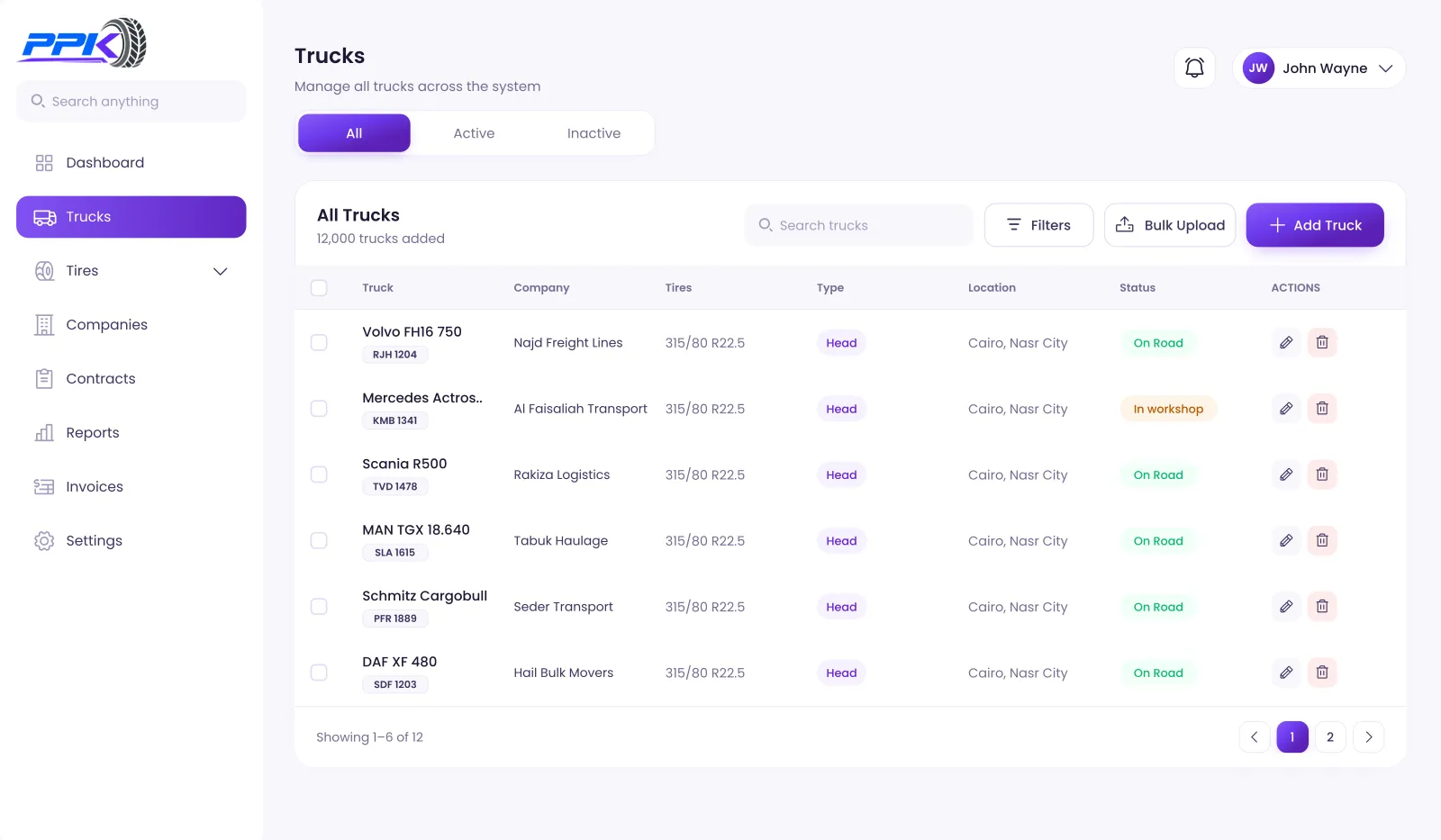Edit the MAN TGX 18.640 truck
Image resolution: width=1441 pixels, height=840 pixels.
tap(1286, 541)
